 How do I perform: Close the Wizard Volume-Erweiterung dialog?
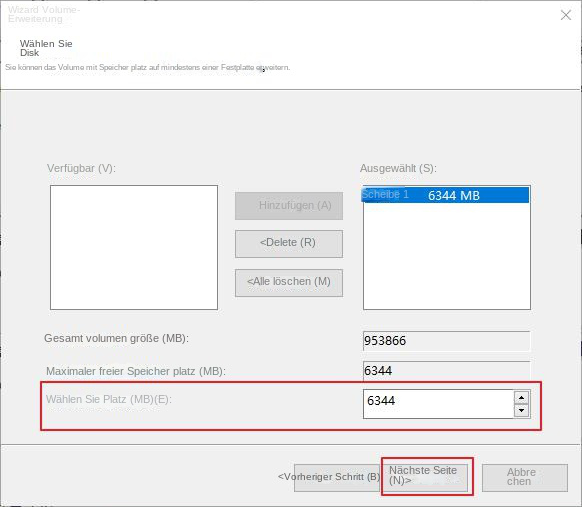(x=565, y=15)
